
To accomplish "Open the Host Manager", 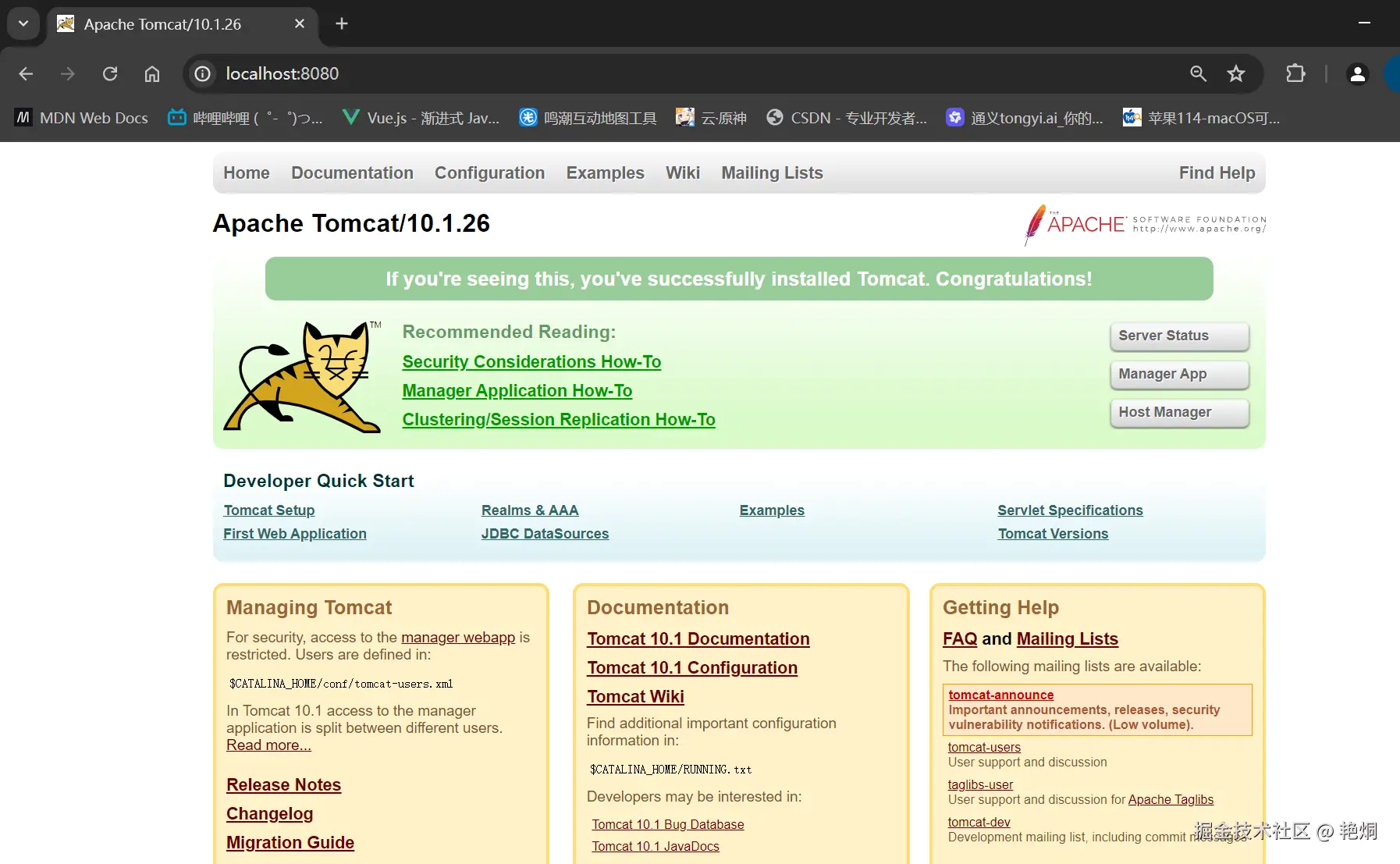I will [x=1179, y=412].
